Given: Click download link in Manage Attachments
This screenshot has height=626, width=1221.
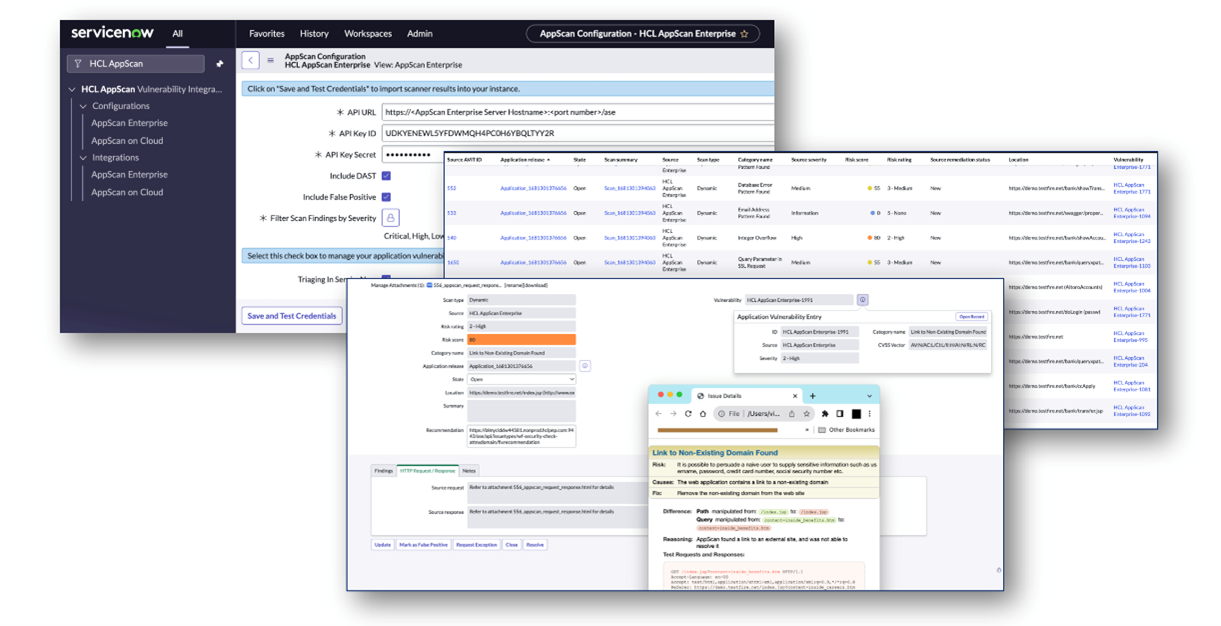Looking at the screenshot, I should pos(537,285).
